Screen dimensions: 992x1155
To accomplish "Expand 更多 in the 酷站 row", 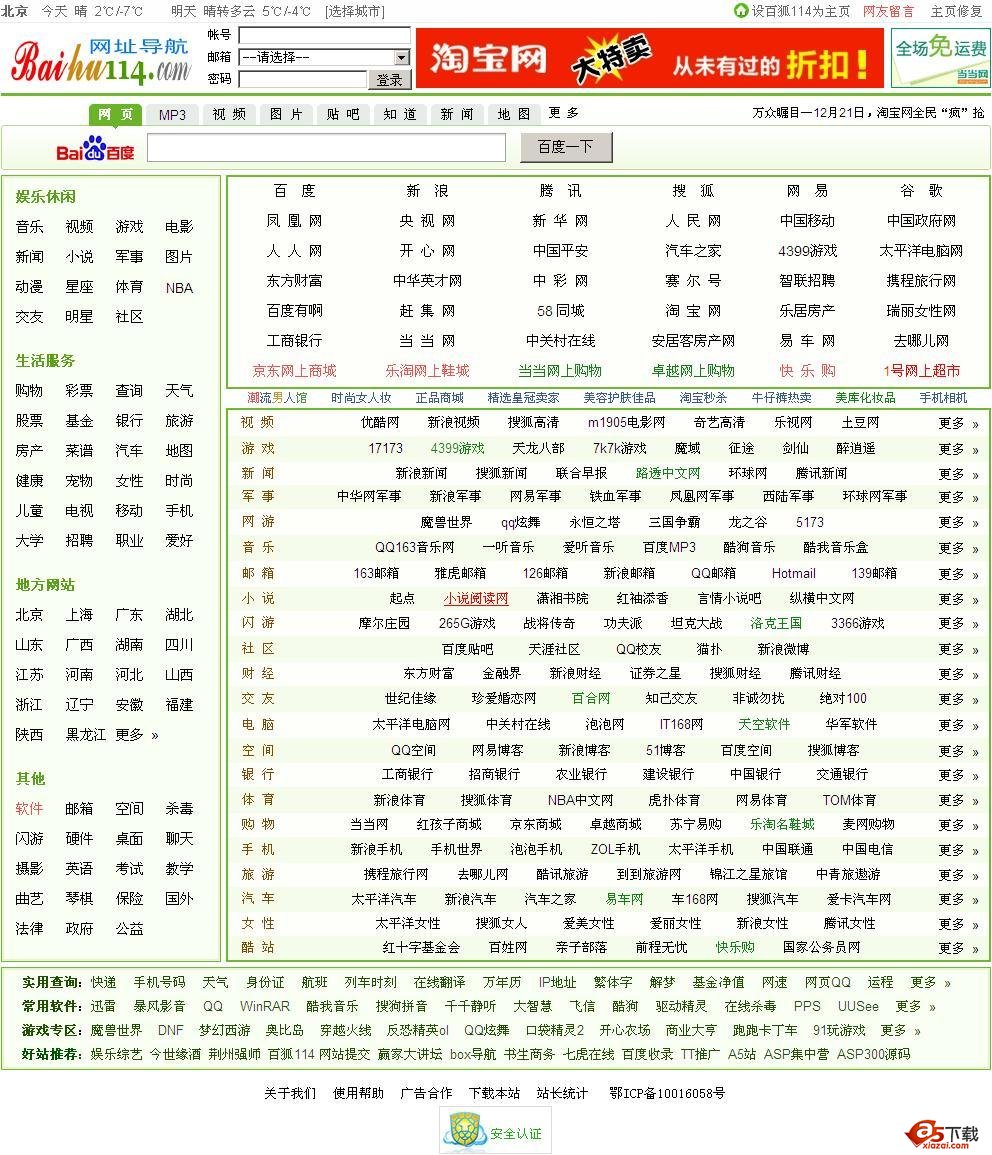I will click(x=958, y=949).
